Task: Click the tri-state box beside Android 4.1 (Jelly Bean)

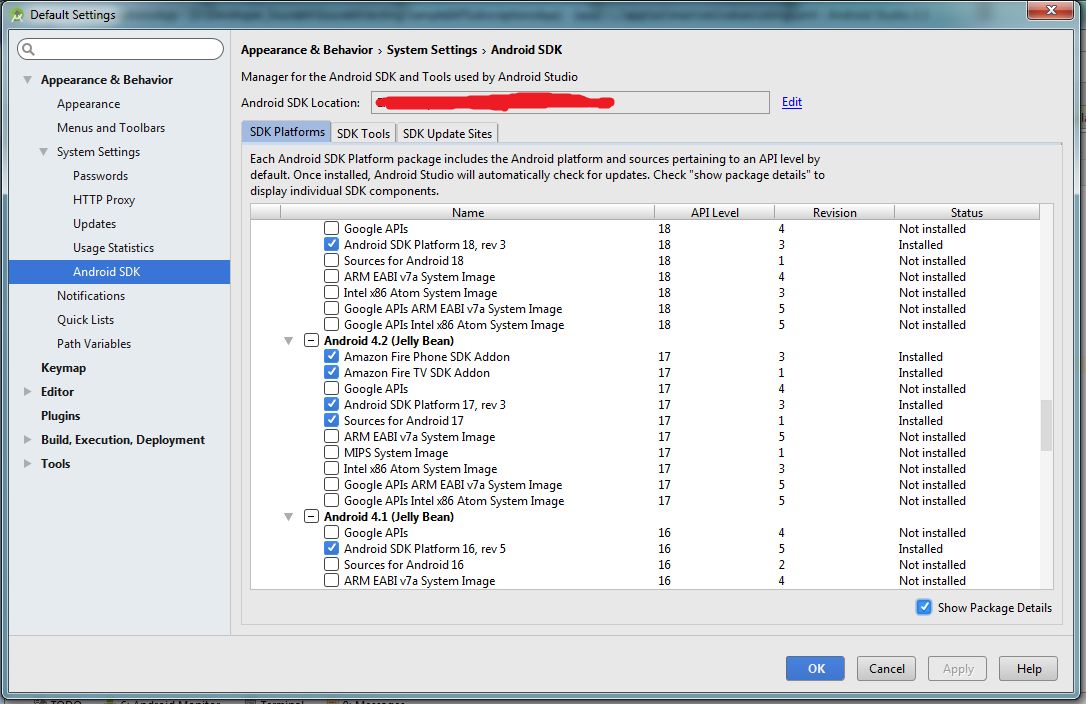Action: pyautogui.click(x=311, y=516)
